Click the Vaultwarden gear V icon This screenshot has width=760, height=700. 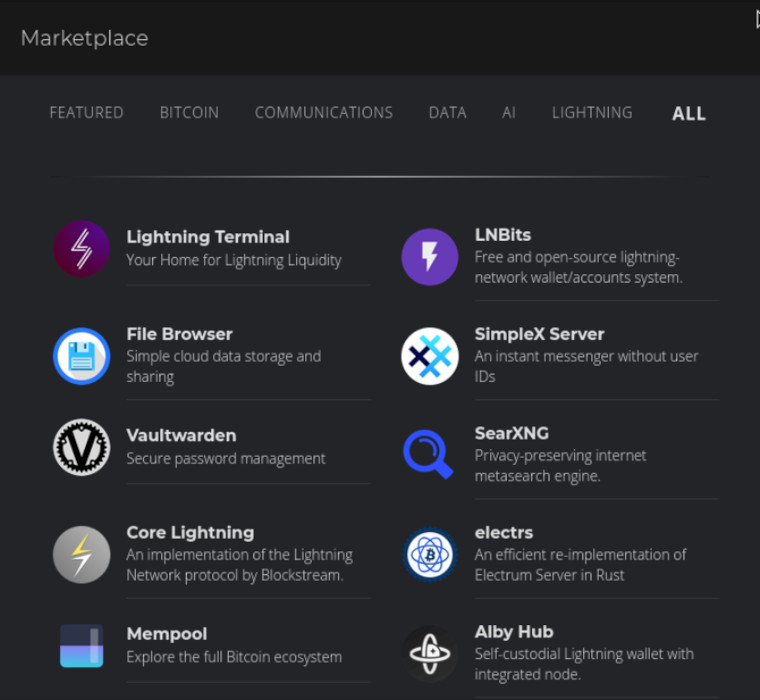81,447
